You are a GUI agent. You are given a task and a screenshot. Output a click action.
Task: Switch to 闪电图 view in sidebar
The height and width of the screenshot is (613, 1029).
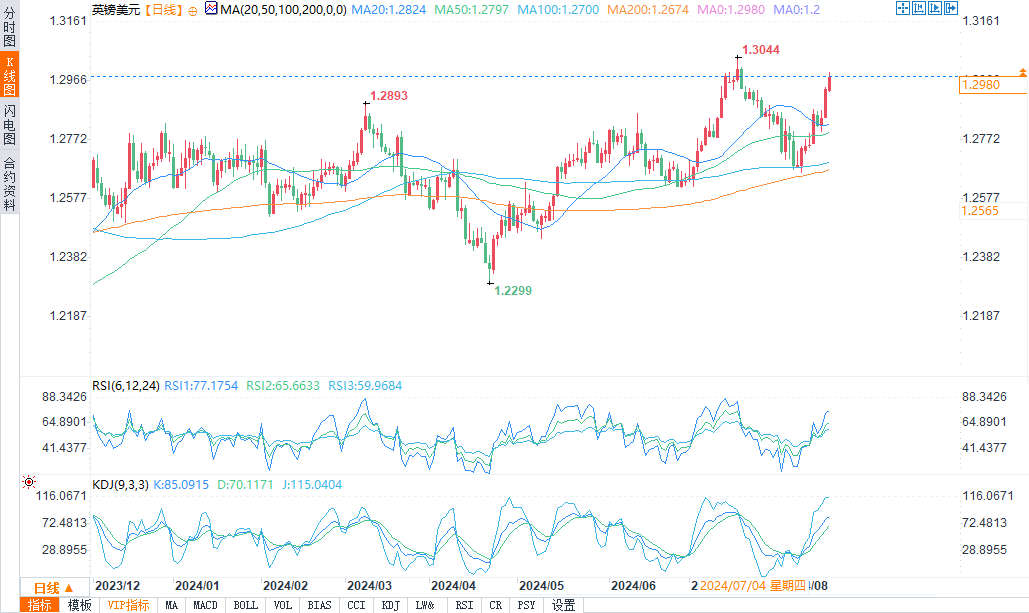(x=9, y=124)
